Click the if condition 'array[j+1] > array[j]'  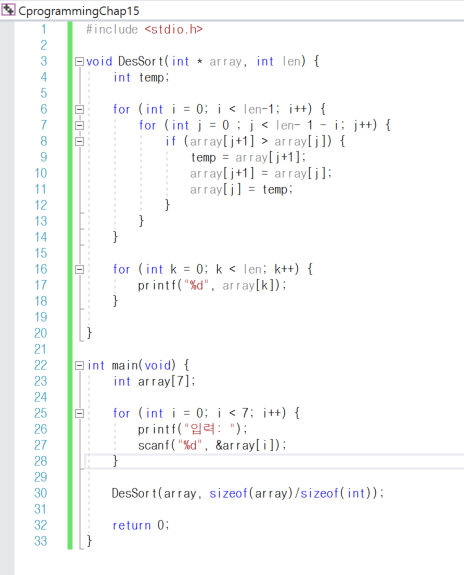(258, 141)
